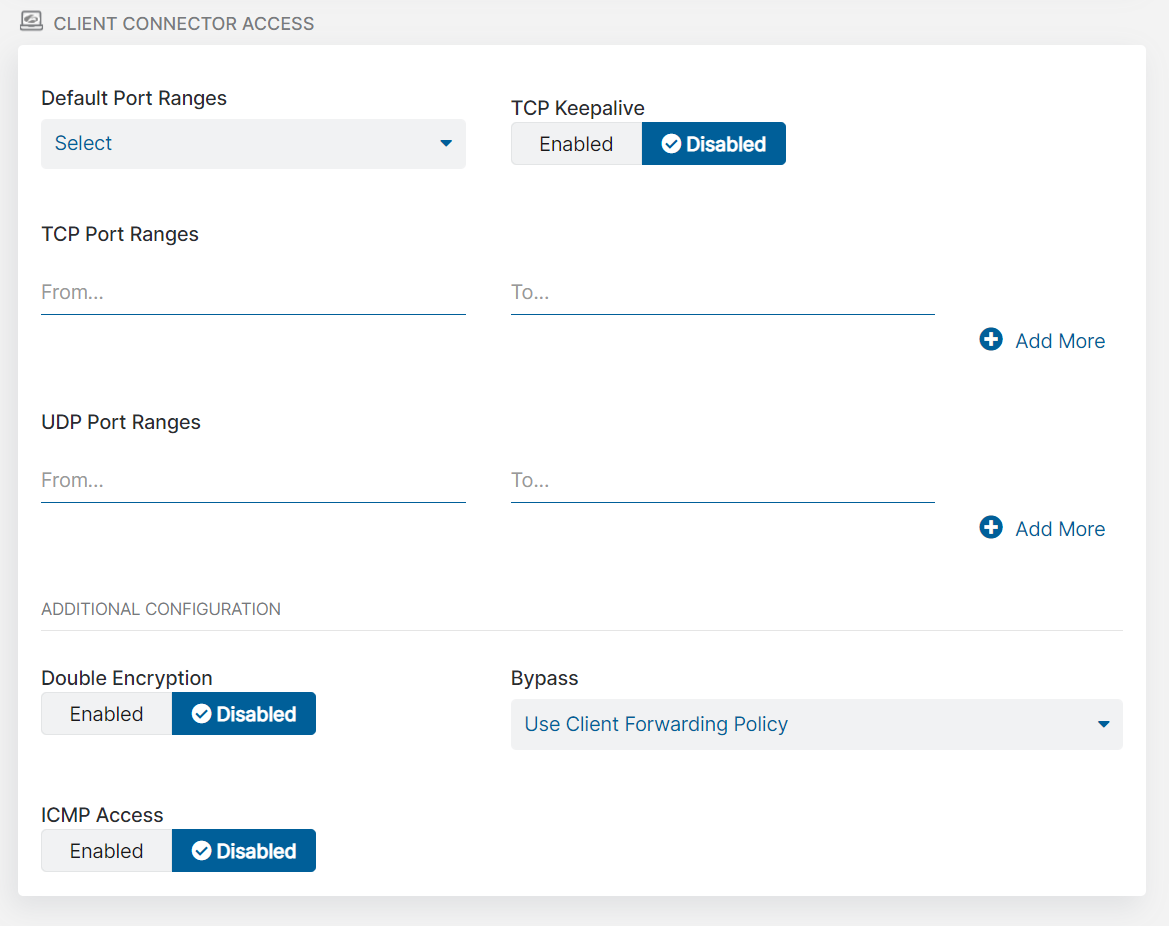Image resolution: width=1169 pixels, height=926 pixels.
Task: Click the plus icon for TCP Add More
Action: (x=991, y=340)
